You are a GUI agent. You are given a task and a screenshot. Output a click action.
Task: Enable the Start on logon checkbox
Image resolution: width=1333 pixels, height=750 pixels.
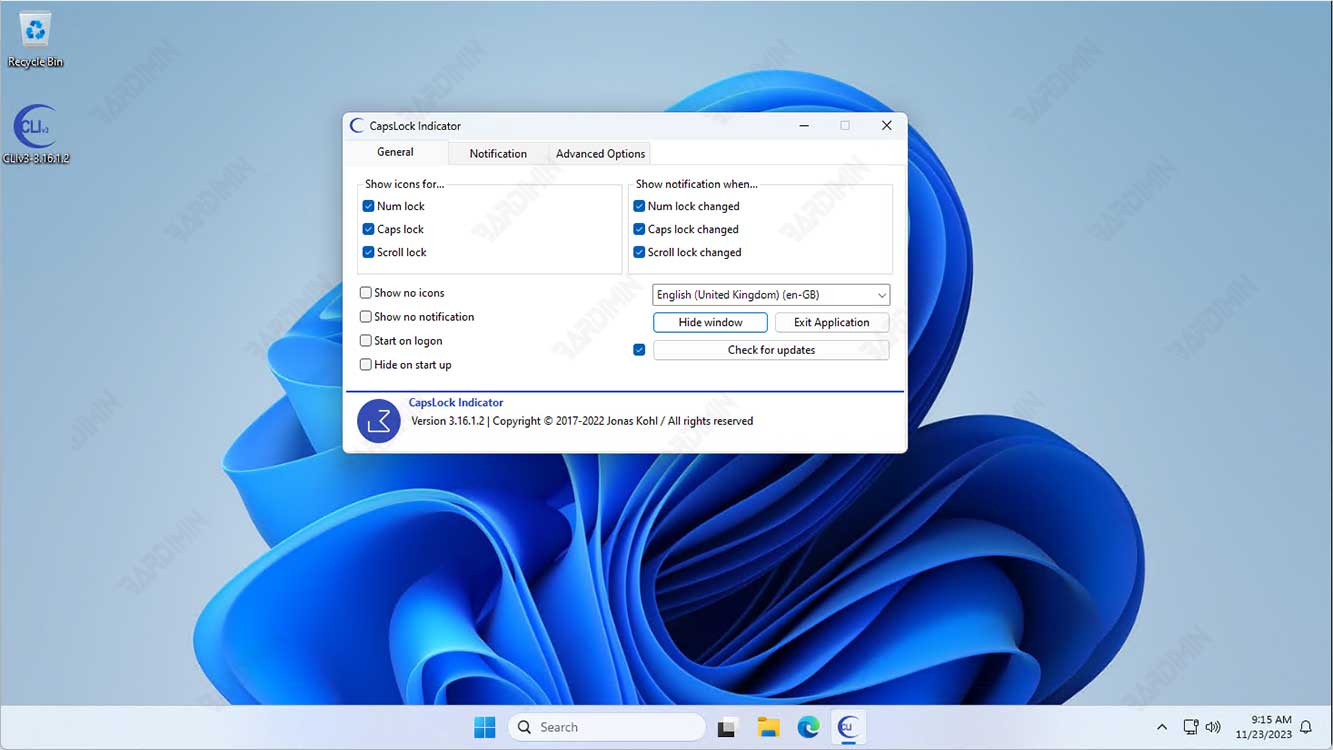pyautogui.click(x=366, y=341)
